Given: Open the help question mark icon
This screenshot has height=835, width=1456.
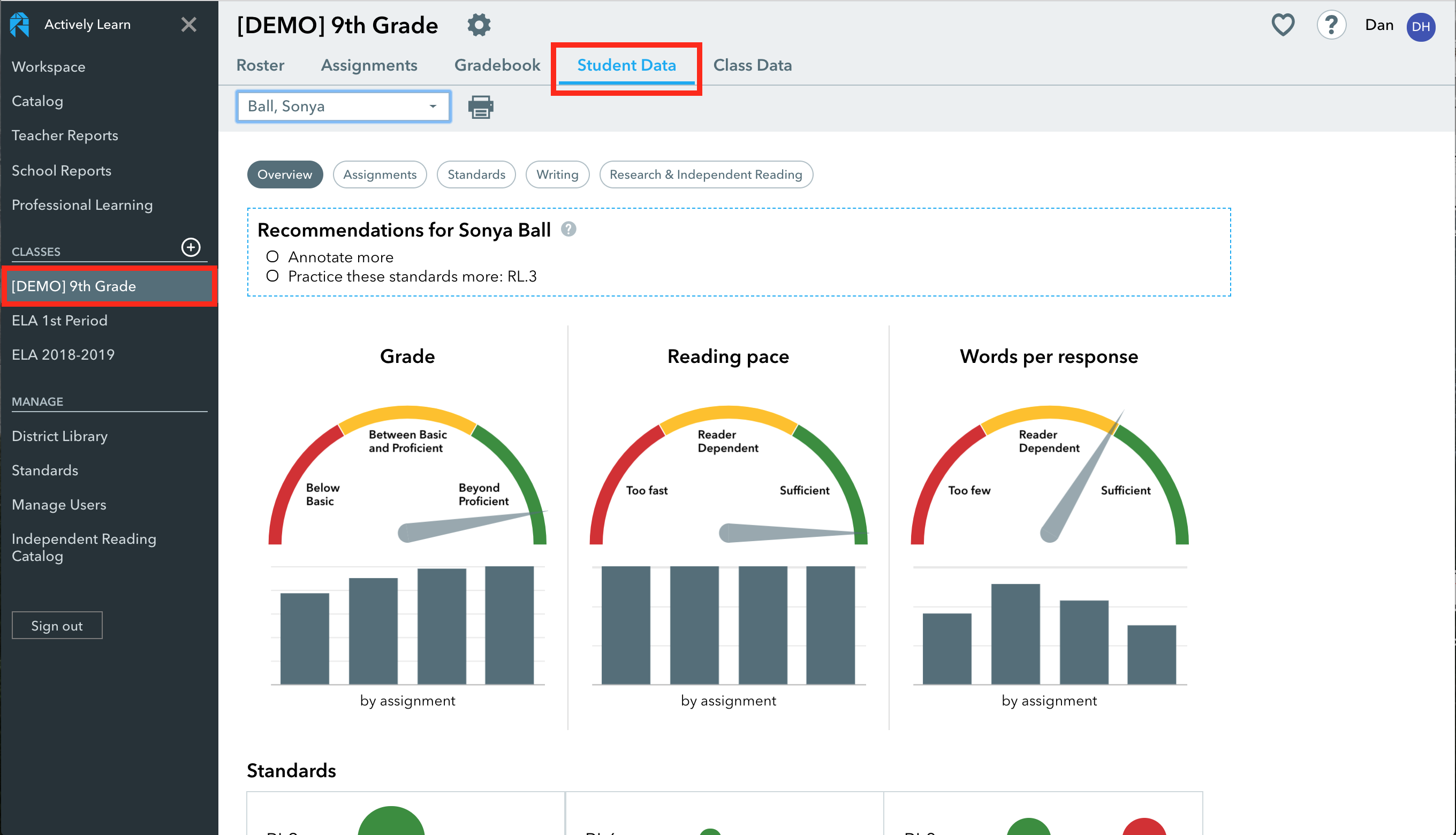Looking at the screenshot, I should pos(1331,25).
